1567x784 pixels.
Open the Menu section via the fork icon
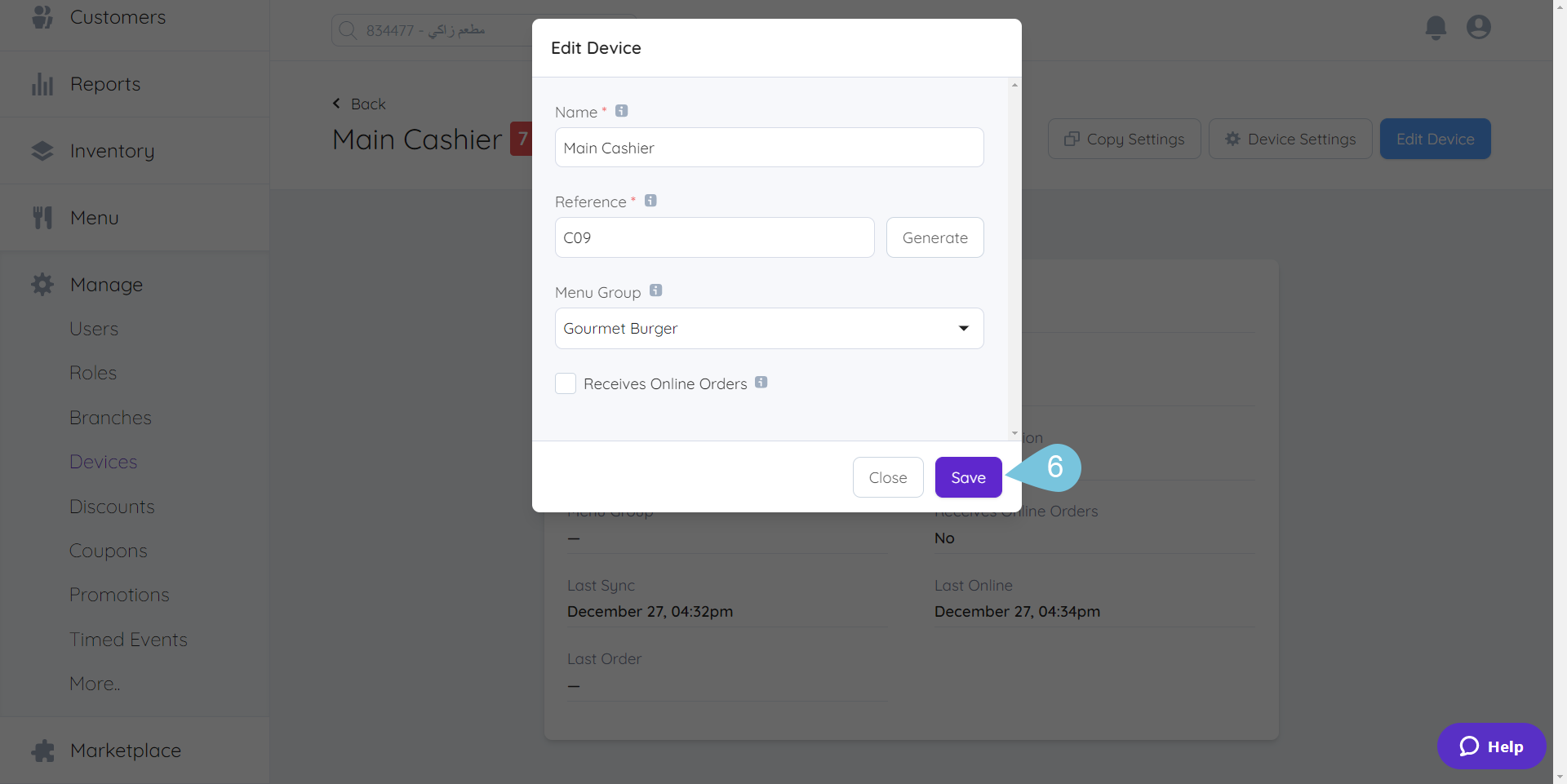point(42,216)
